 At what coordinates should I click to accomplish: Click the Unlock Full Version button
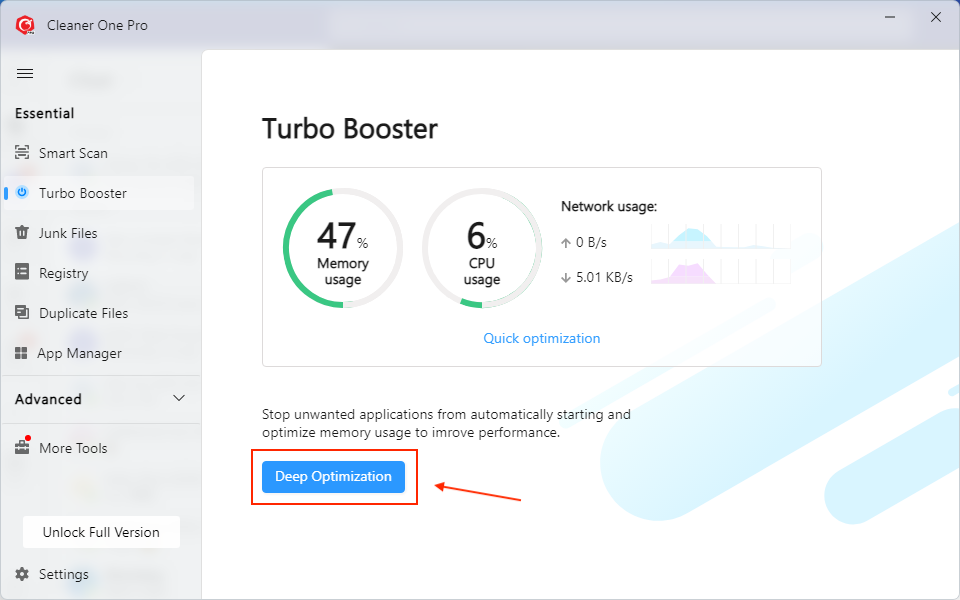(101, 532)
